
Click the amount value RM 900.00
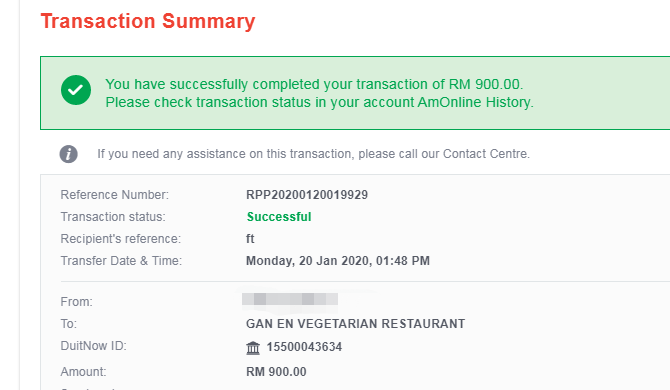coord(276,372)
